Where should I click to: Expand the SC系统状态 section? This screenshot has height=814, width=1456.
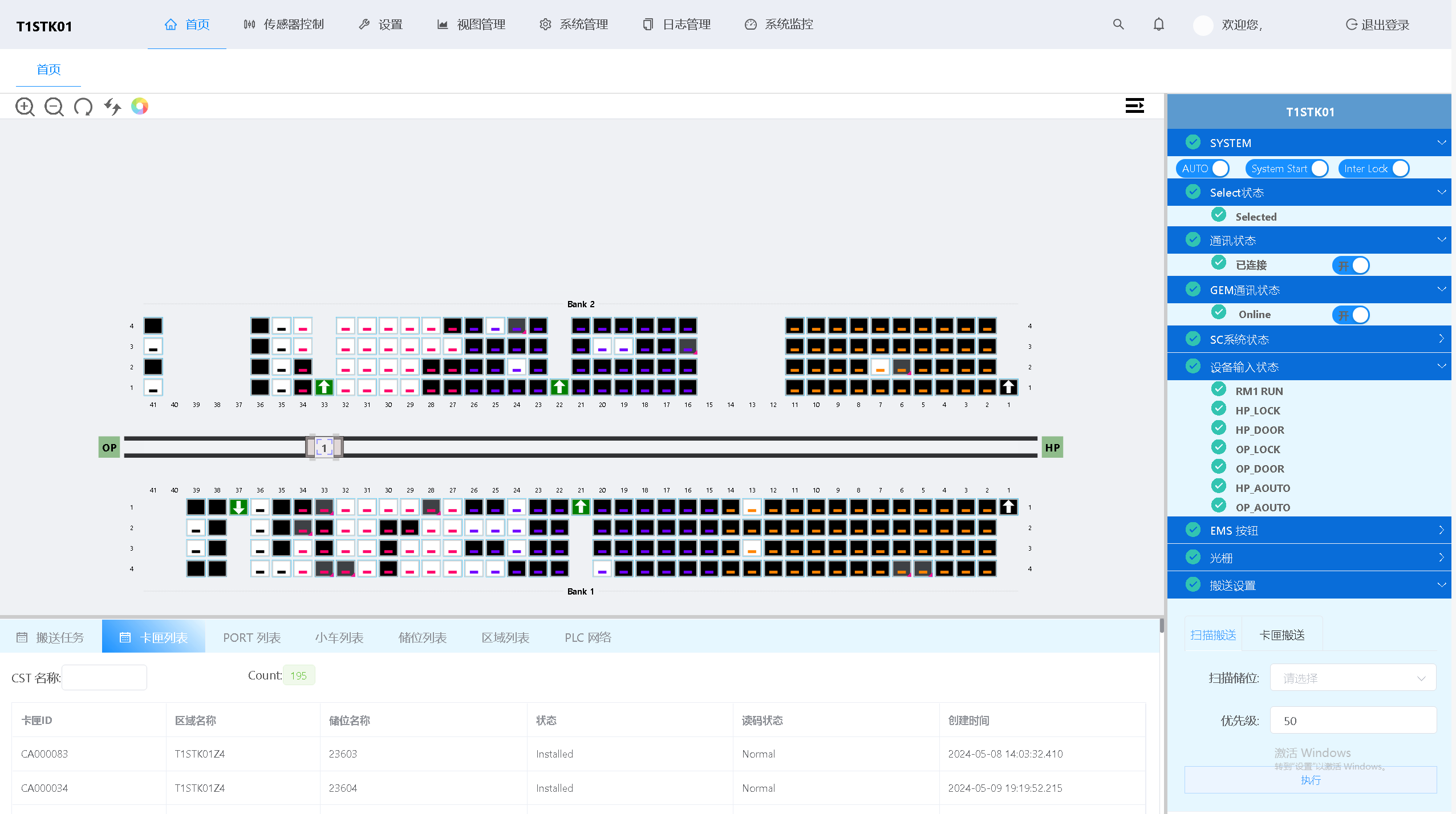coord(1309,339)
